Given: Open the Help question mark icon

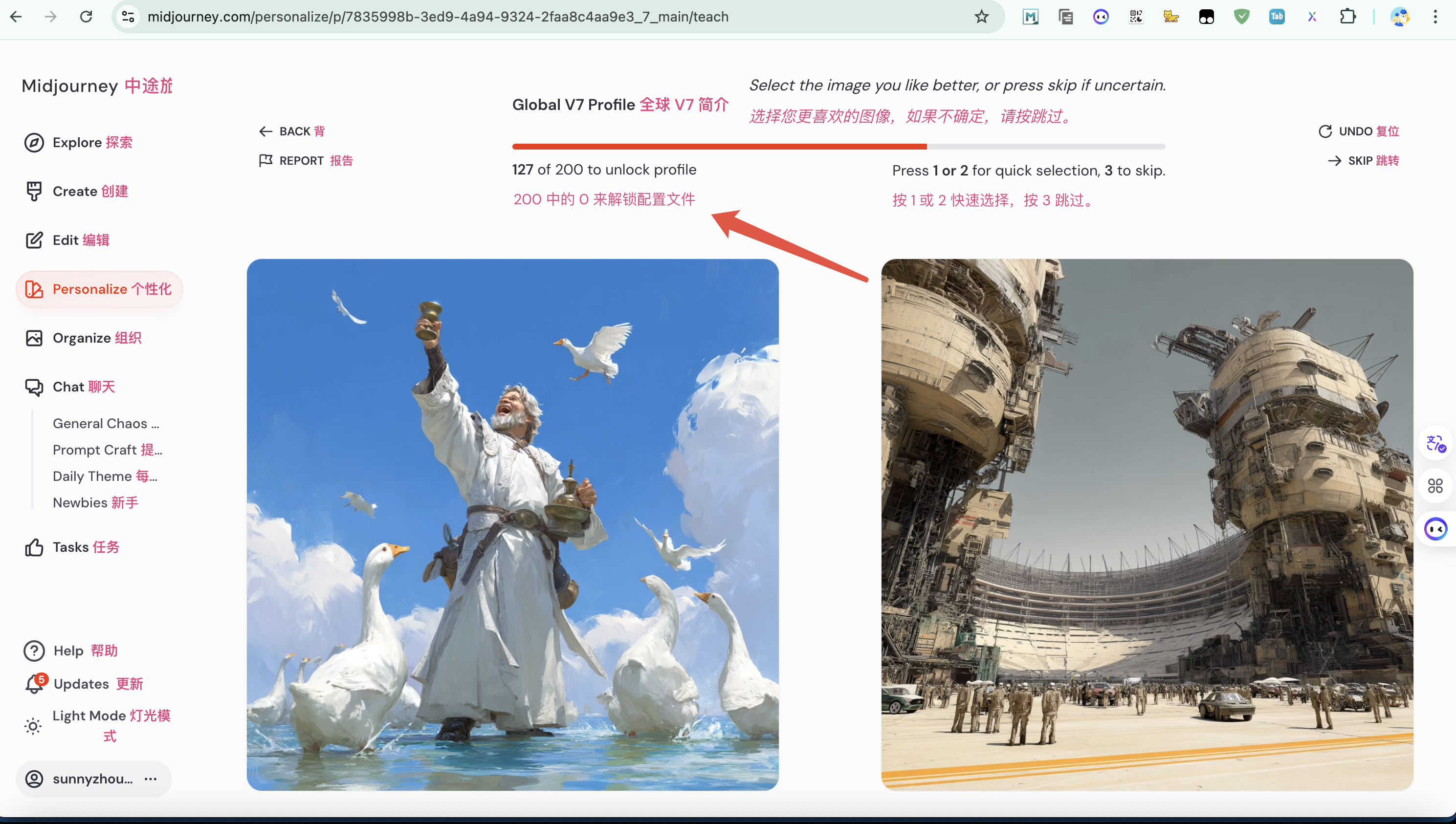Looking at the screenshot, I should pyautogui.click(x=34, y=651).
